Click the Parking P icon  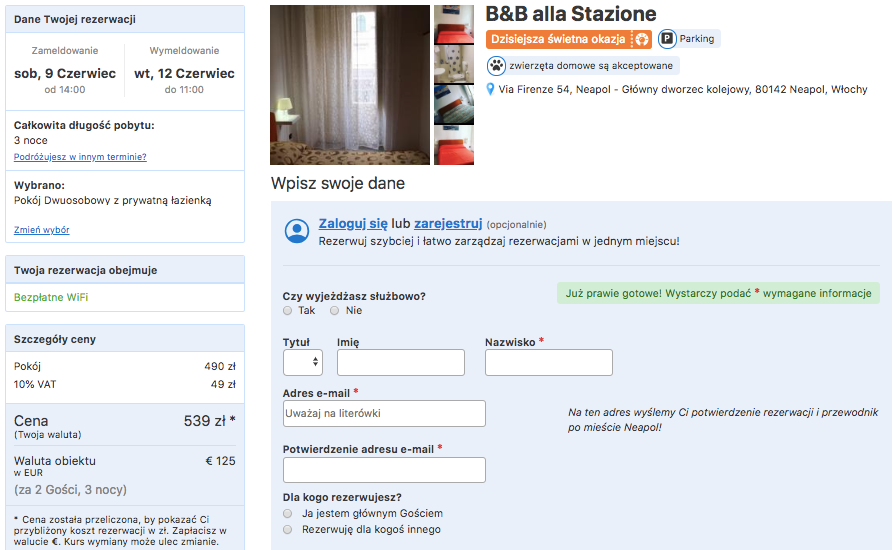[667, 39]
